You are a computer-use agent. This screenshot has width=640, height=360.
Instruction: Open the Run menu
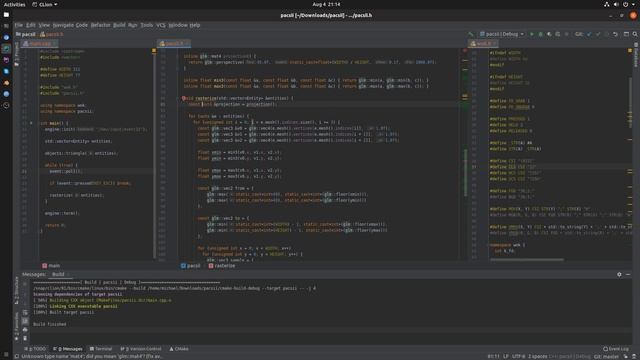click(x=133, y=25)
